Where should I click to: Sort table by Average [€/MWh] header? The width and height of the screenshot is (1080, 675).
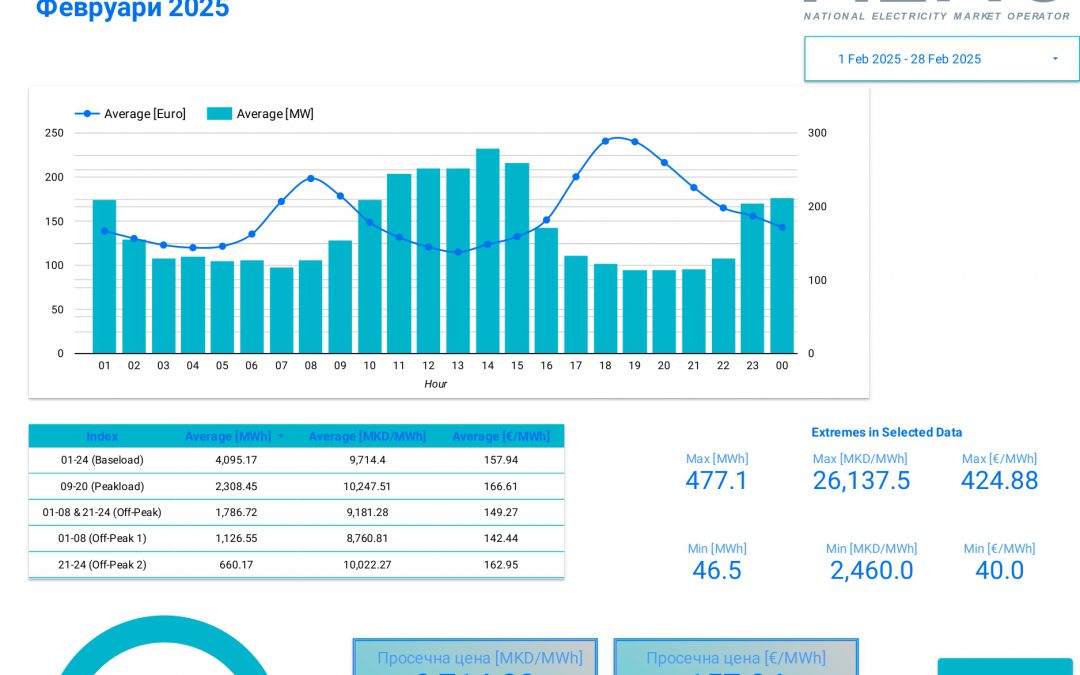(500, 437)
